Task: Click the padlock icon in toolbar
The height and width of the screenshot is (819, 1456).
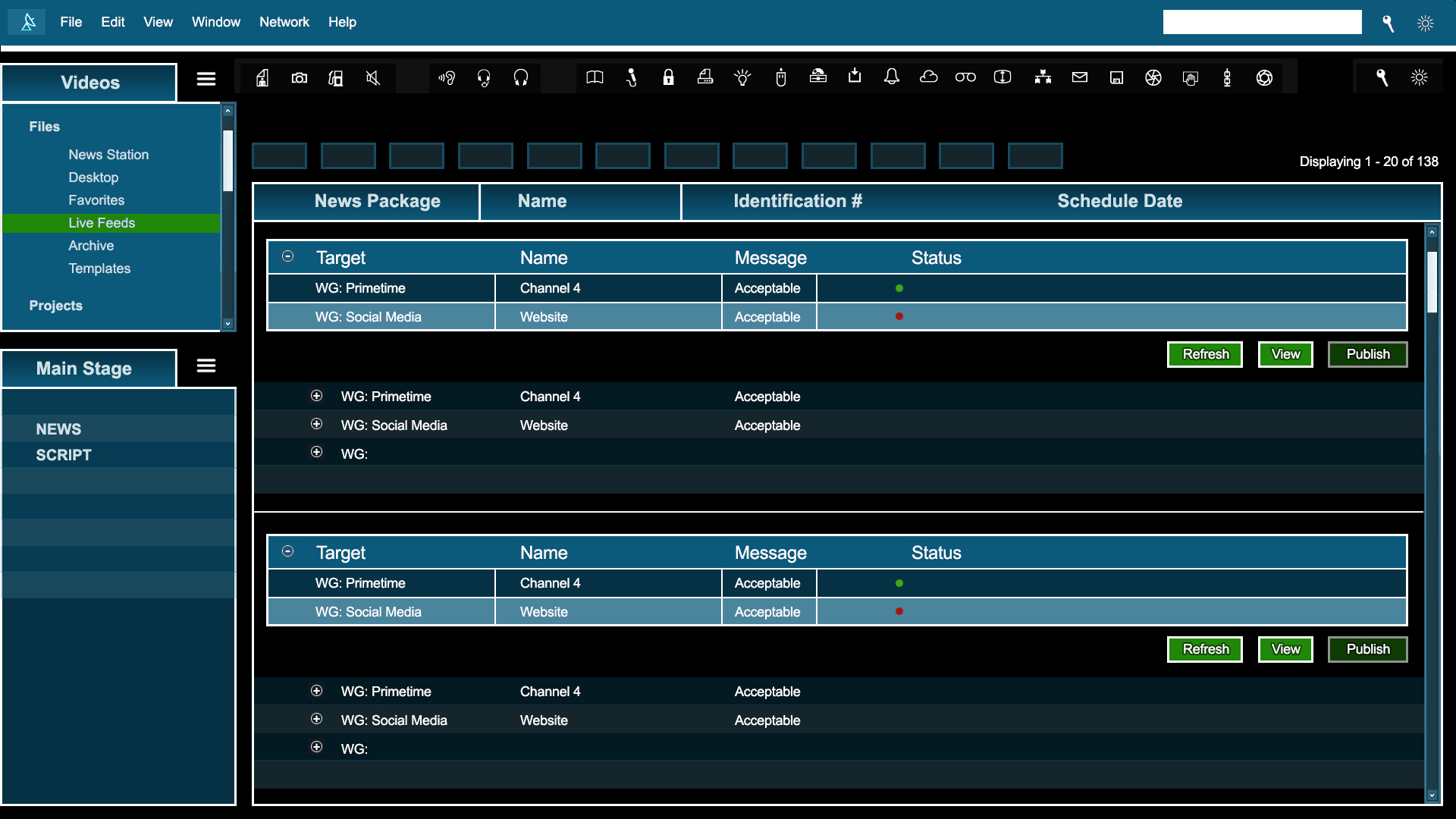Action: (668, 77)
